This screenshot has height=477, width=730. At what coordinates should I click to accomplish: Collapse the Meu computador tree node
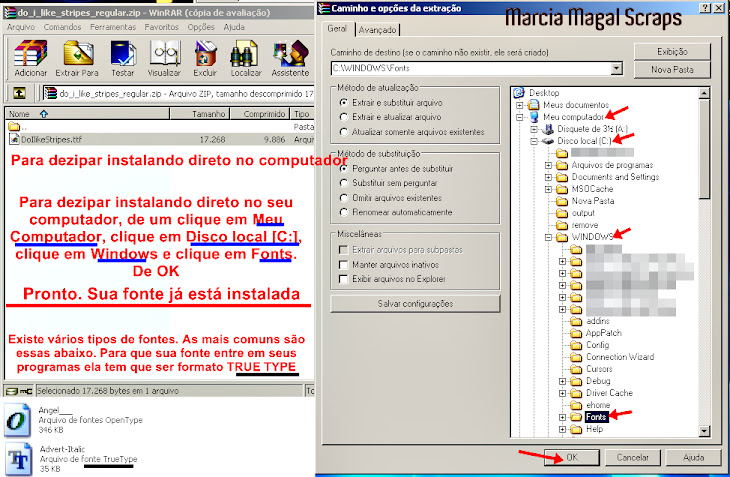(x=520, y=117)
